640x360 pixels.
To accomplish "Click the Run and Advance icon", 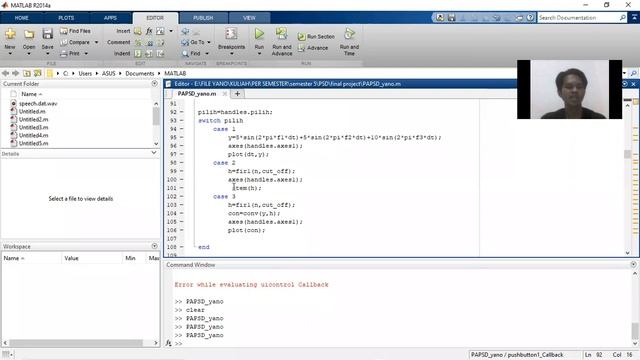I will (x=282, y=34).
